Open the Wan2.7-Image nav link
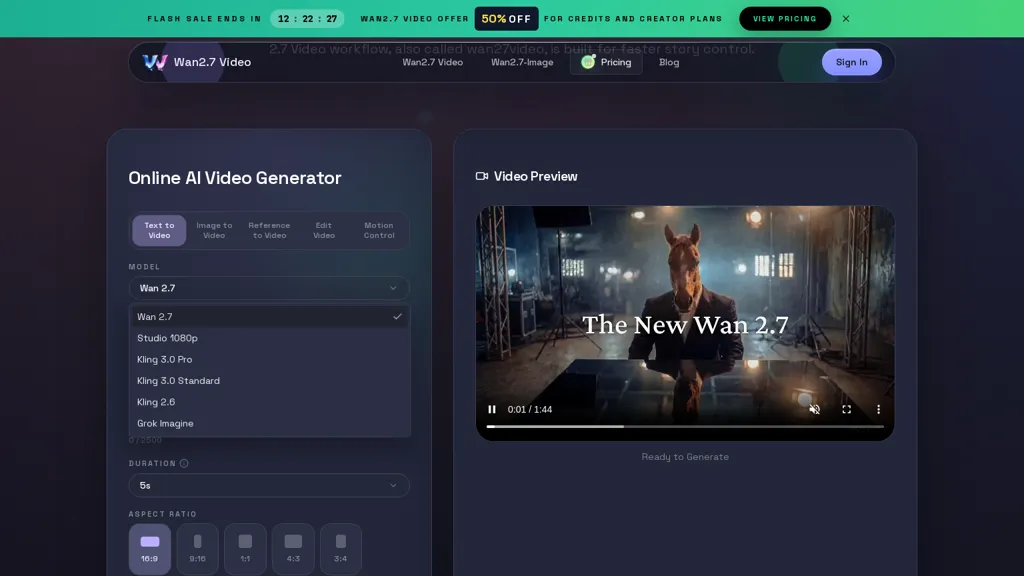This screenshot has width=1024, height=576. click(x=522, y=62)
